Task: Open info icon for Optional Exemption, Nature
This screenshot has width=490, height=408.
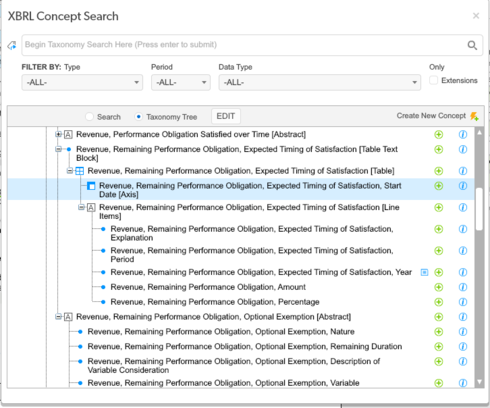Action: click(463, 332)
